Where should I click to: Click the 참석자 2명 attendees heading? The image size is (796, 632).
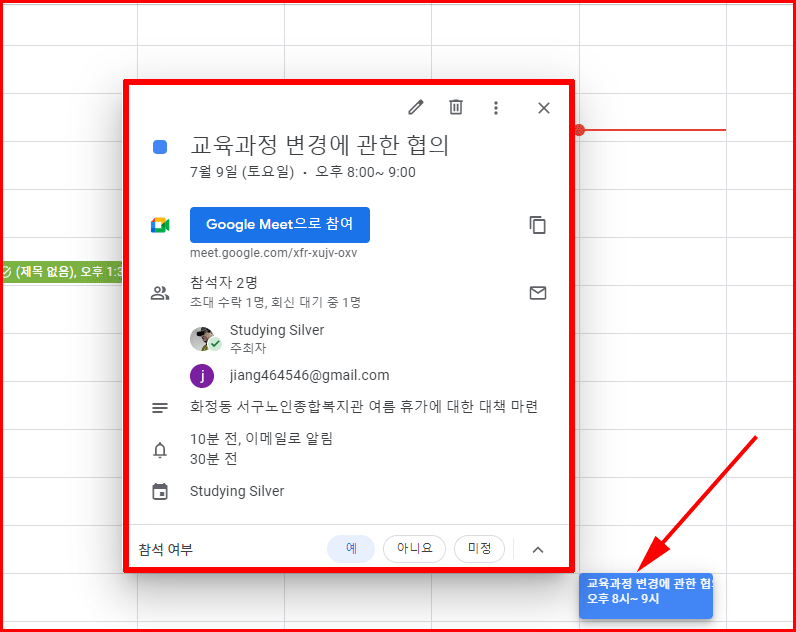point(223,282)
